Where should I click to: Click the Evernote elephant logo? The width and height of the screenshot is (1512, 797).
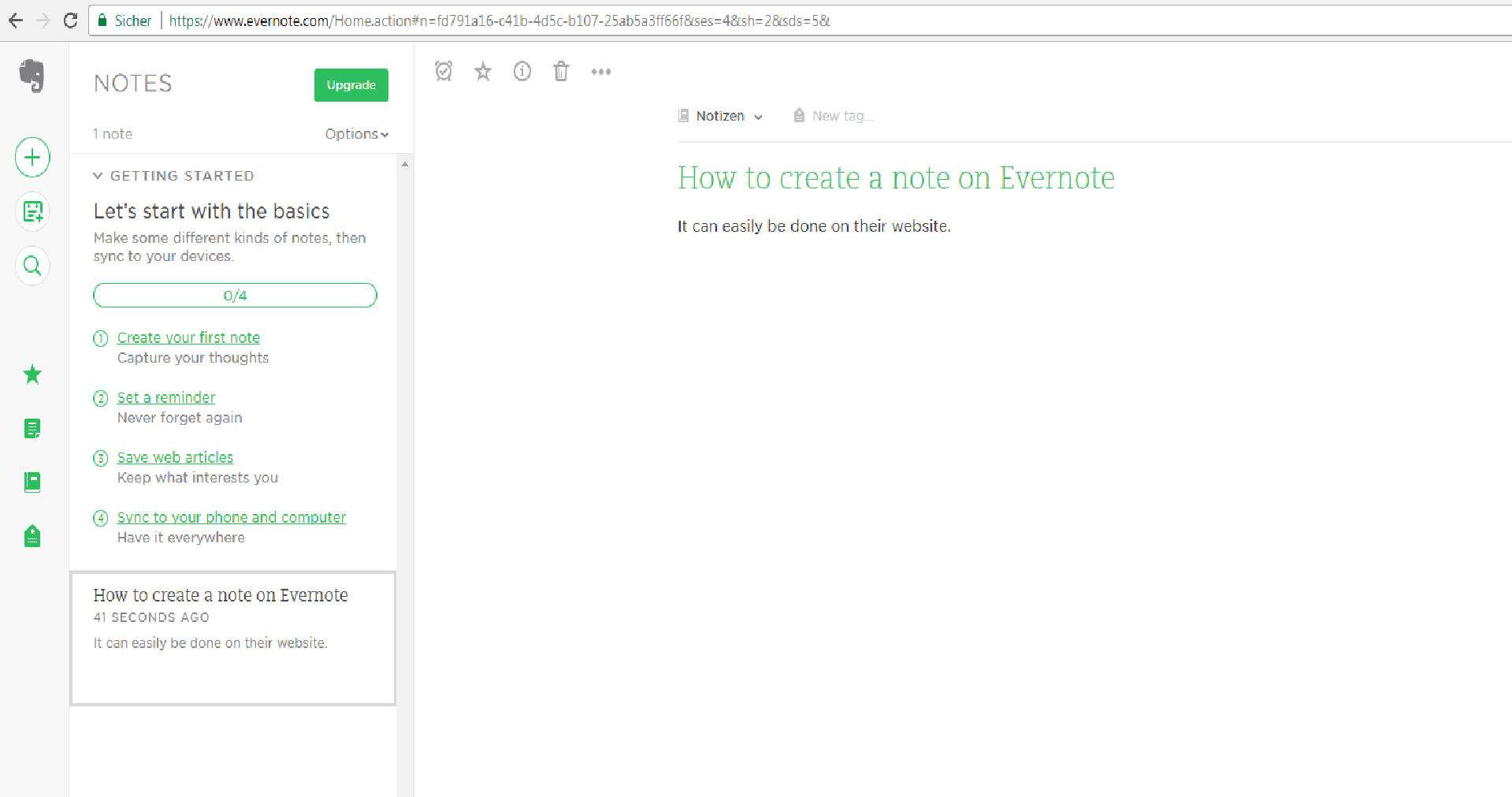pyautogui.click(x=32, y=76)
